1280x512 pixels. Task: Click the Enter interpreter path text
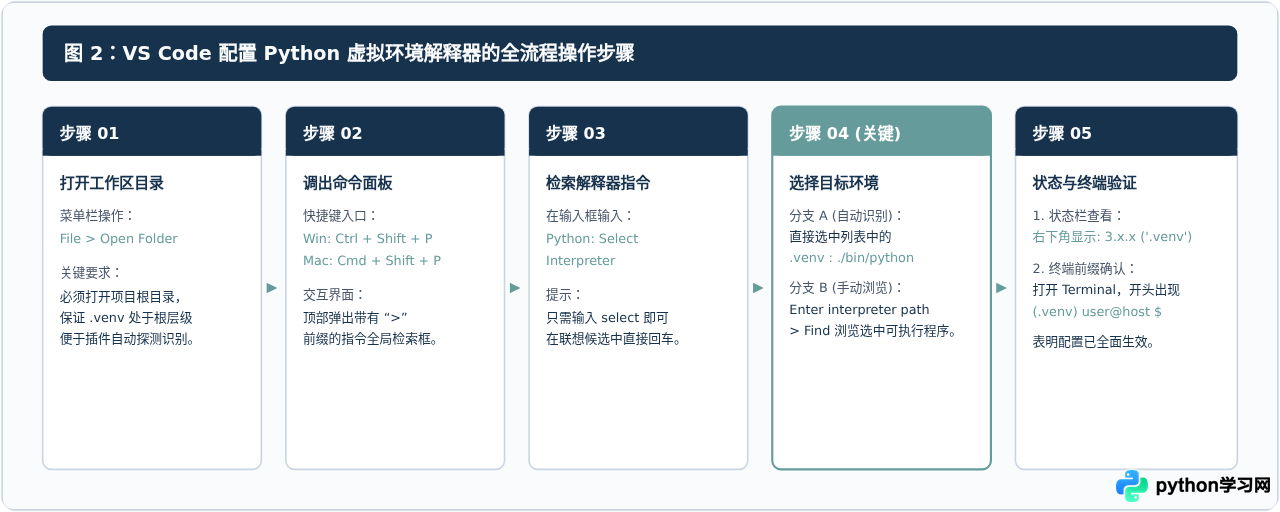(859, 310)
